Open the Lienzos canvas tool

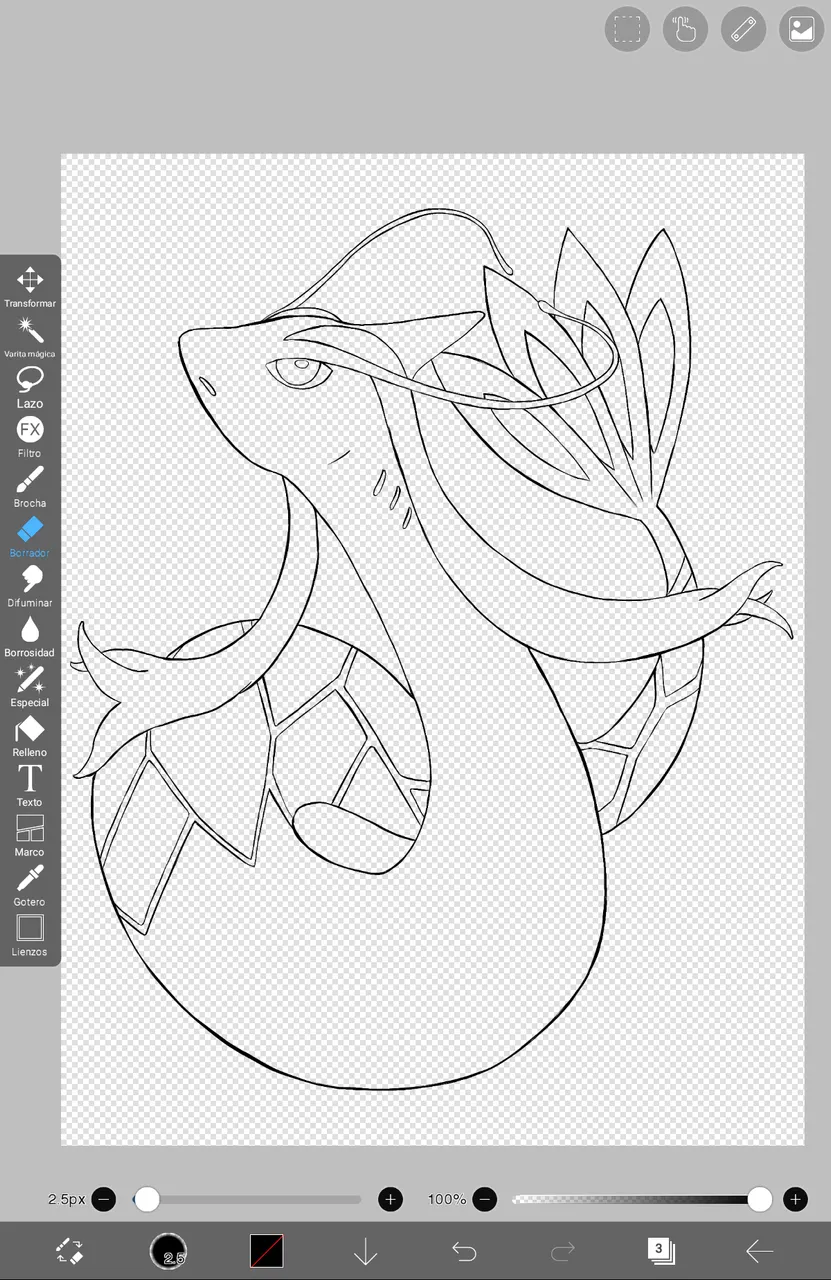pos(30,936)
